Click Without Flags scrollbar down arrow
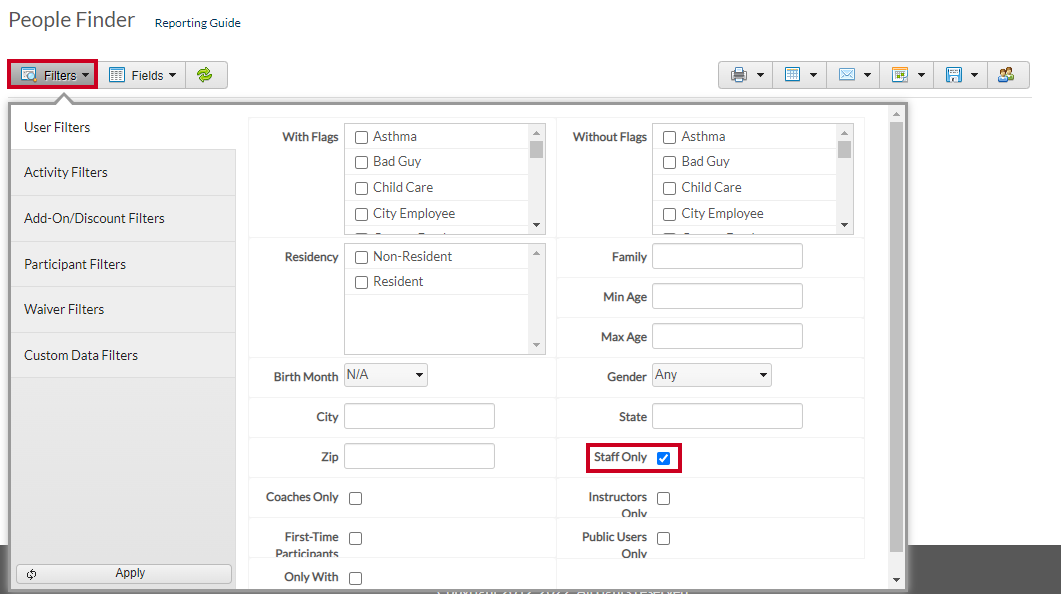The image size is (1061, 594). (x=844, y=225)
